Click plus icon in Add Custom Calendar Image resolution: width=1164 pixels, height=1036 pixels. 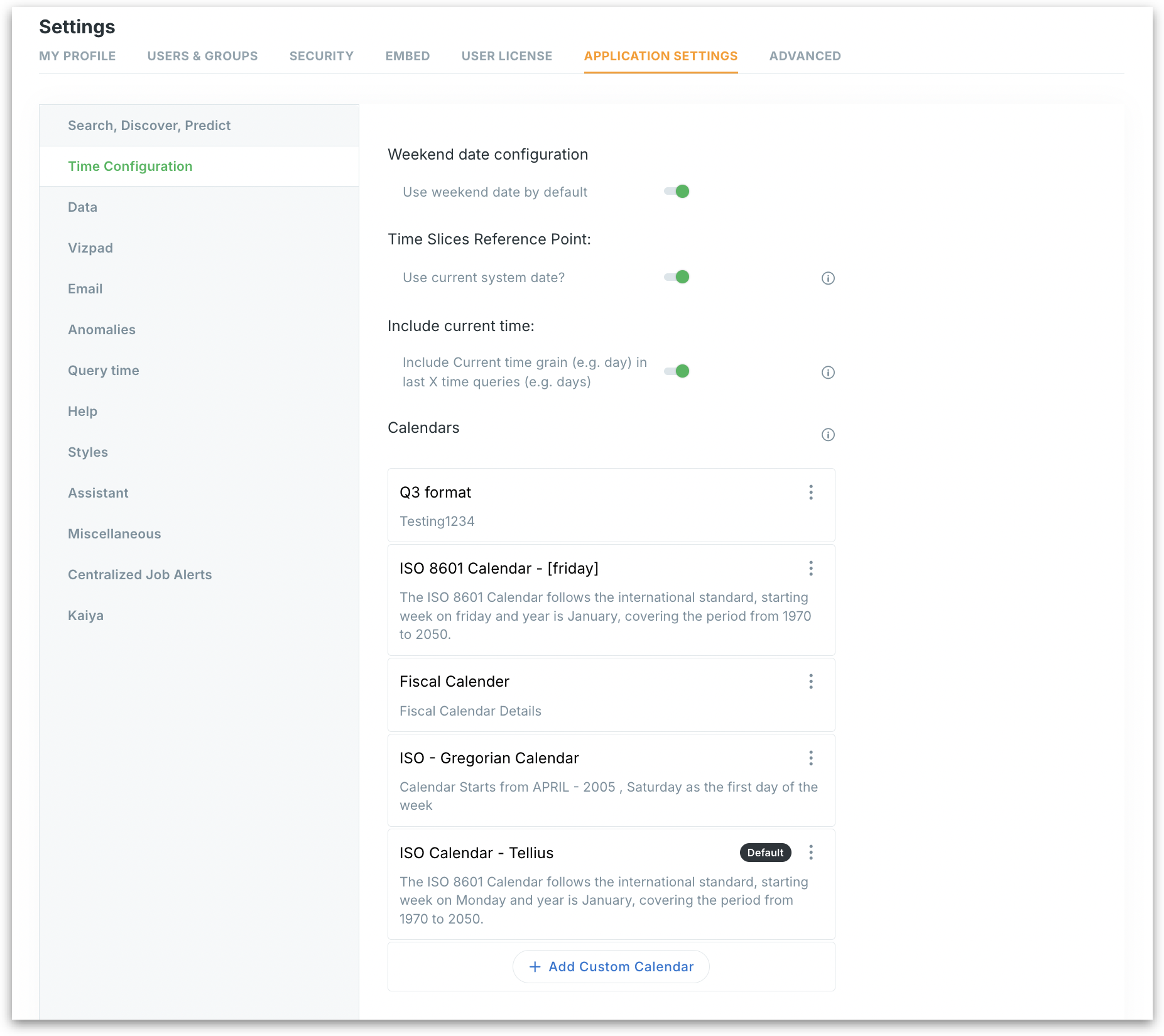coord(535,967)
